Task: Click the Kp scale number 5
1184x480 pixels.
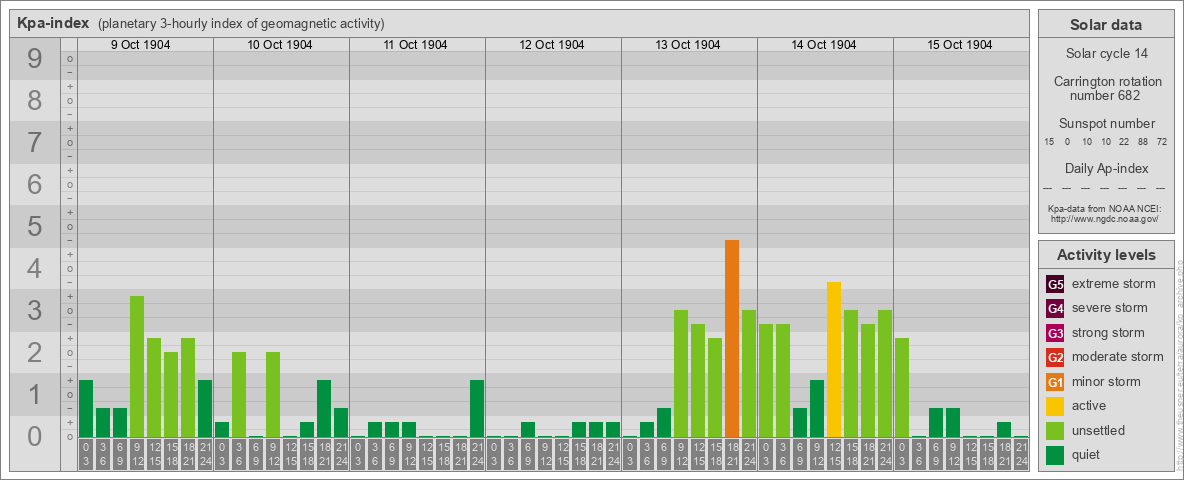Action: [34, 226]
